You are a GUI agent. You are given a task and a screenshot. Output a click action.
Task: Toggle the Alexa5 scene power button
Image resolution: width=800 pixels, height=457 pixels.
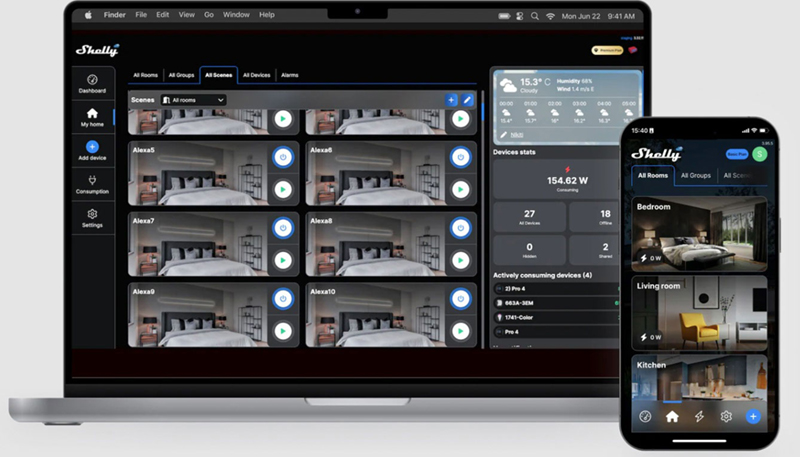[x=283, y=157]
